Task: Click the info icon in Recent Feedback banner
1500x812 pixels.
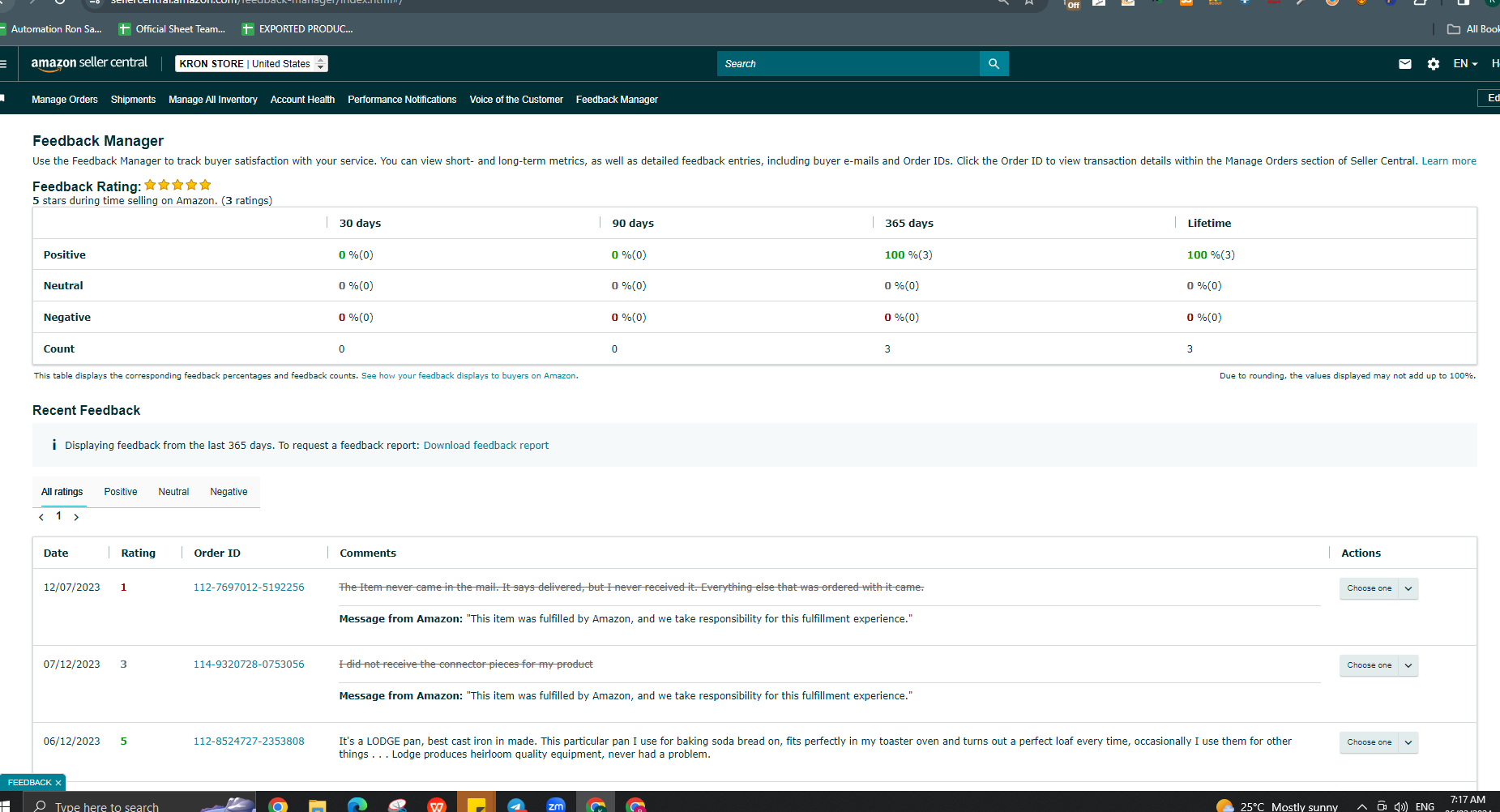Action: coord(54,445)
